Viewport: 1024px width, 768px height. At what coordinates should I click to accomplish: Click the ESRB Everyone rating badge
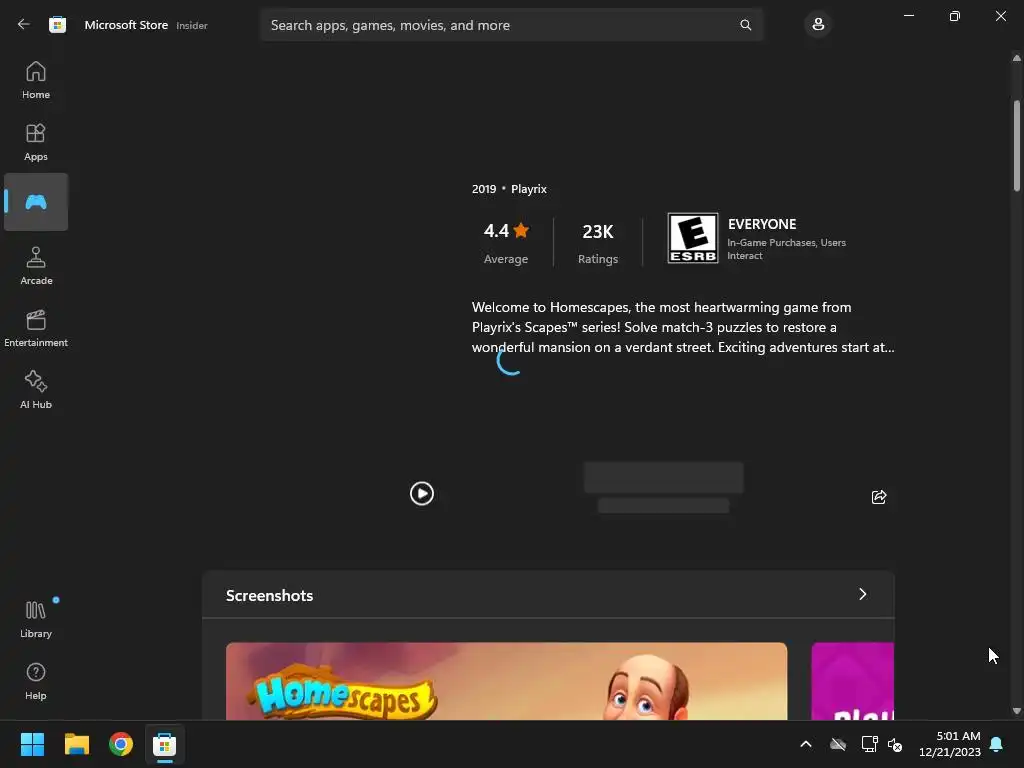(x=693, y=238)
